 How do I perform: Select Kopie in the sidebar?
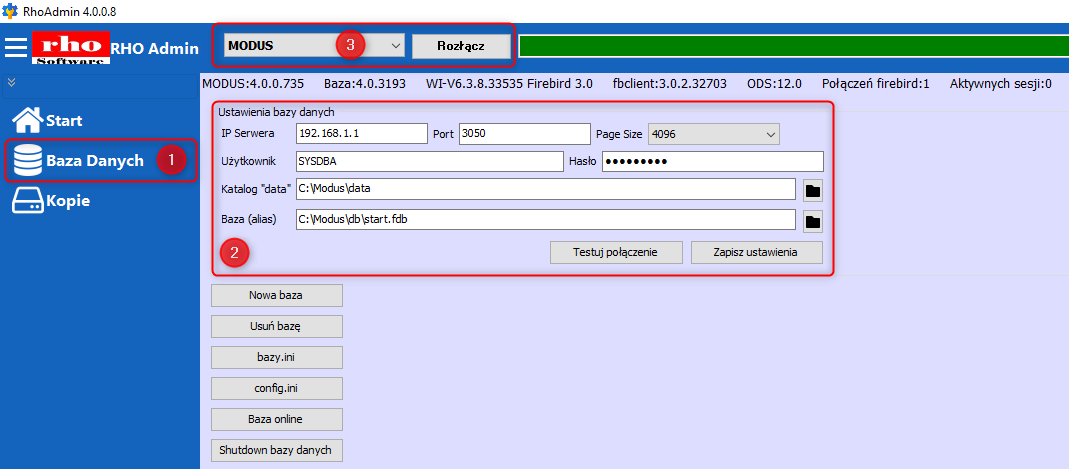coord(68,201)
